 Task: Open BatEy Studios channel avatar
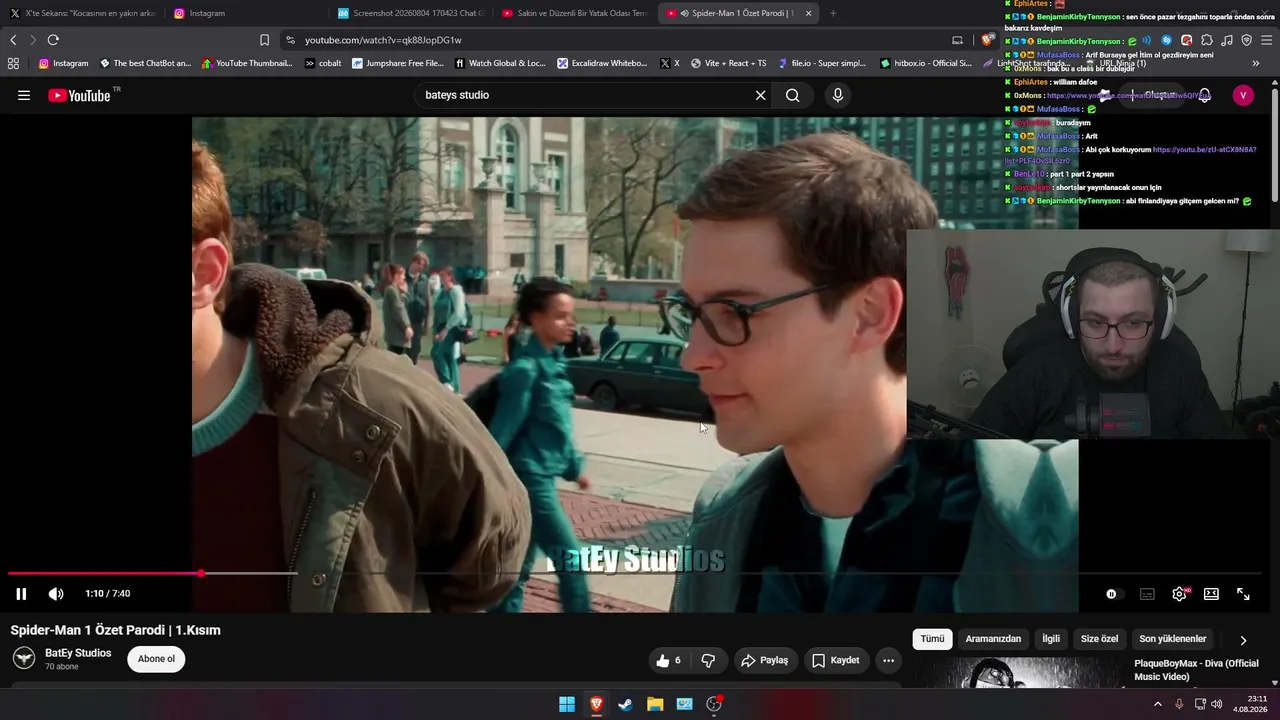click(x=24, y=658)
